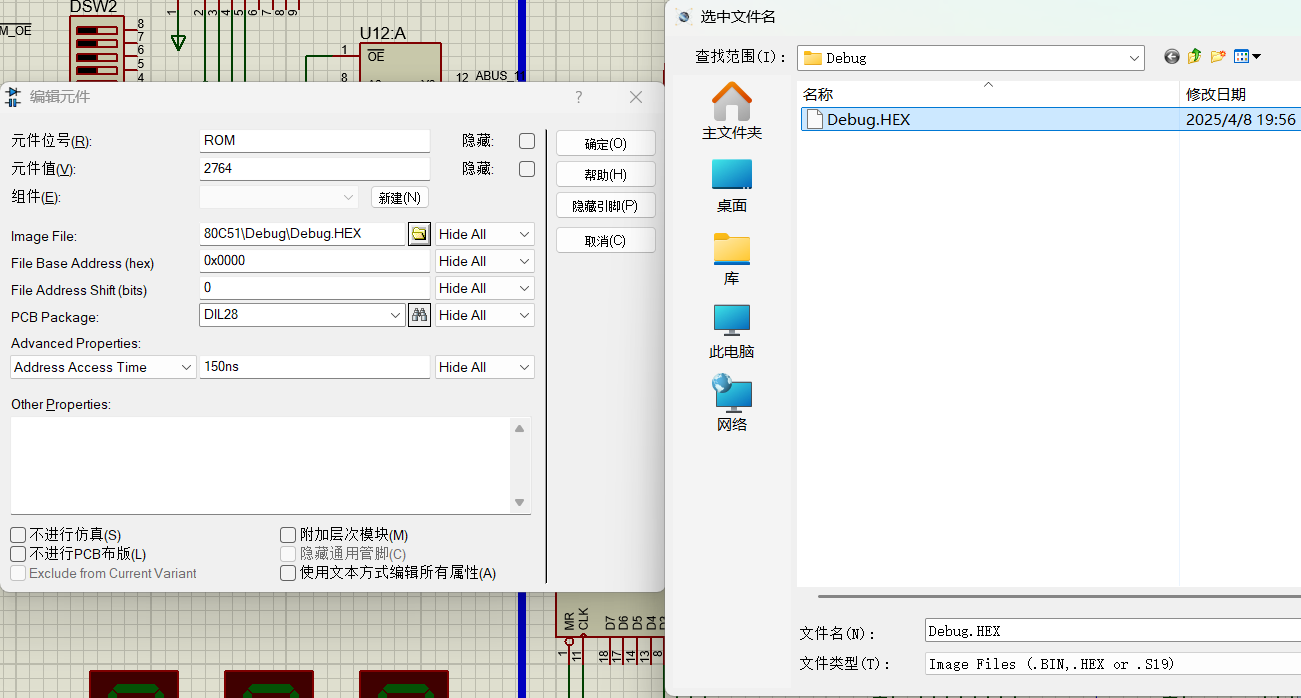This screenshot has width=1301, height=698.
Task: Click 元件值 2764 input field
Action: click(x=315, y=169)
